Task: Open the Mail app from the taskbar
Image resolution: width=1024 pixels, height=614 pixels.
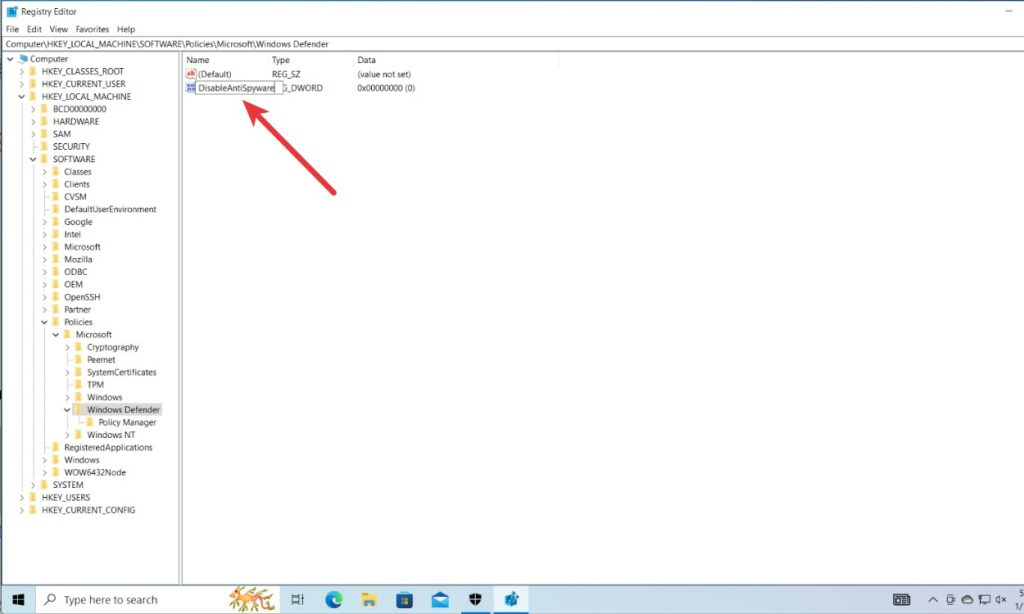Action: click(x=440, y=600)
